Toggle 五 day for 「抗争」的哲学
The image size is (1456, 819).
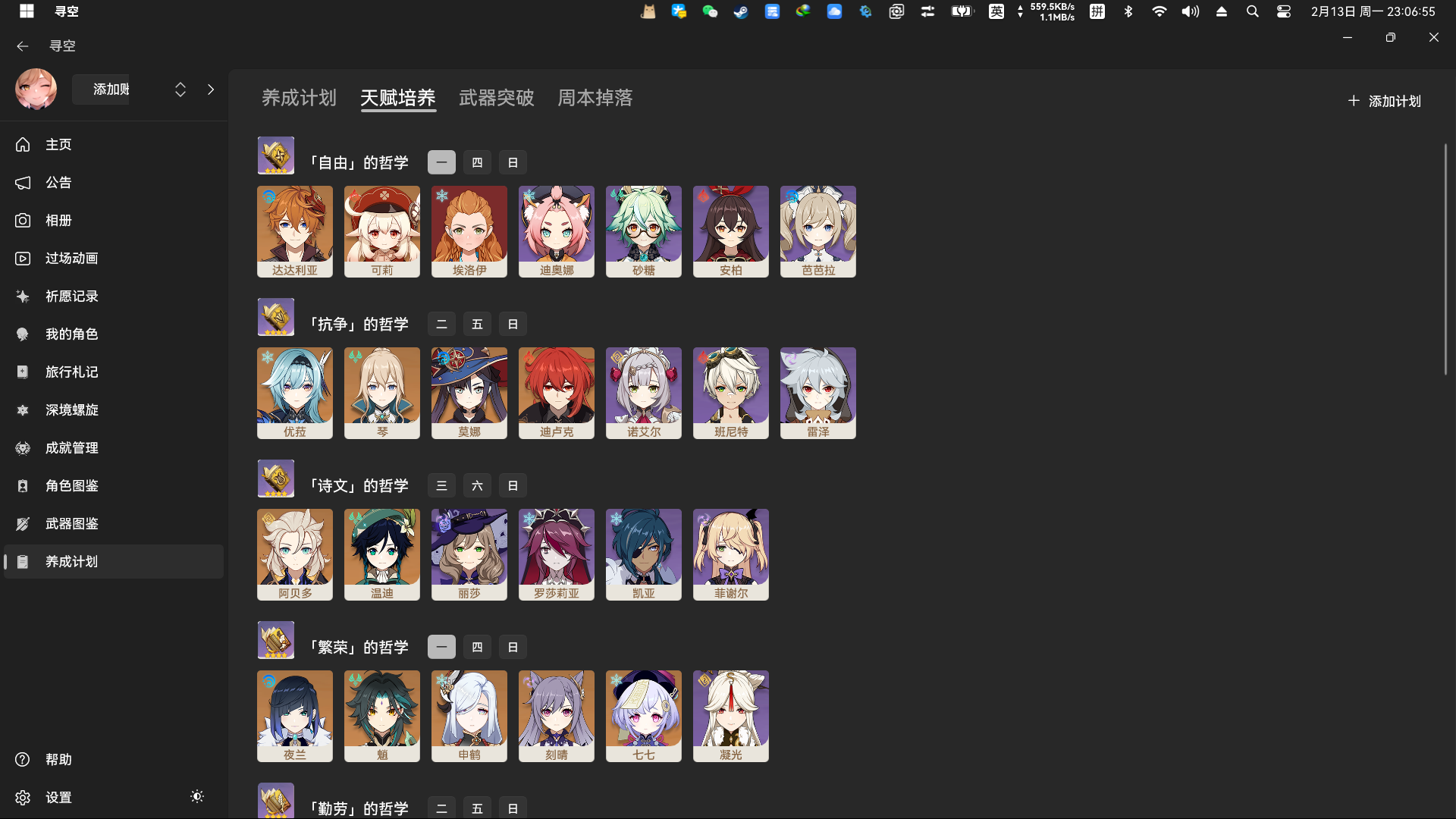(x=477, y=324)
